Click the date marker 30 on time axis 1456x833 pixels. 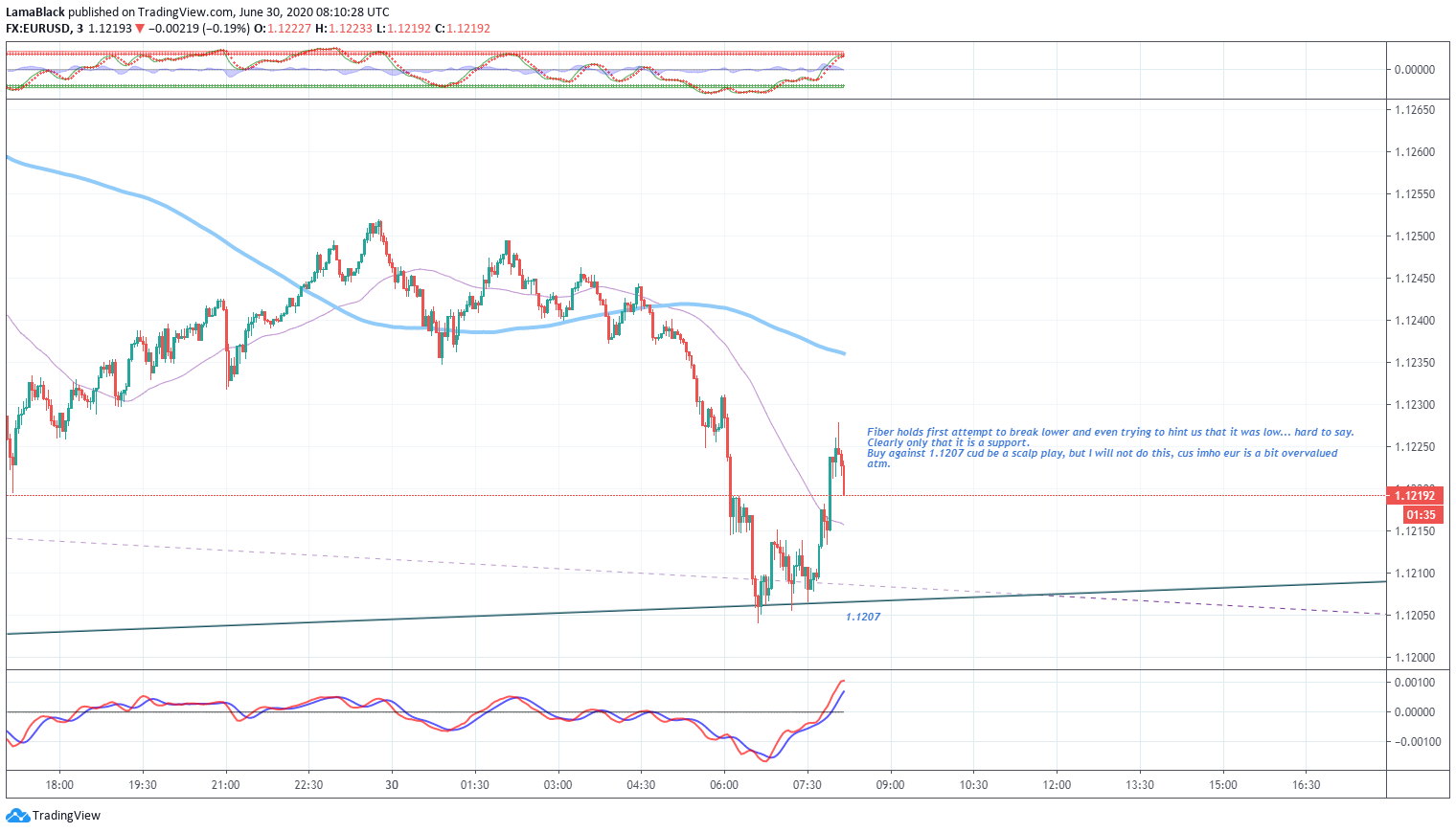[392, 785]
